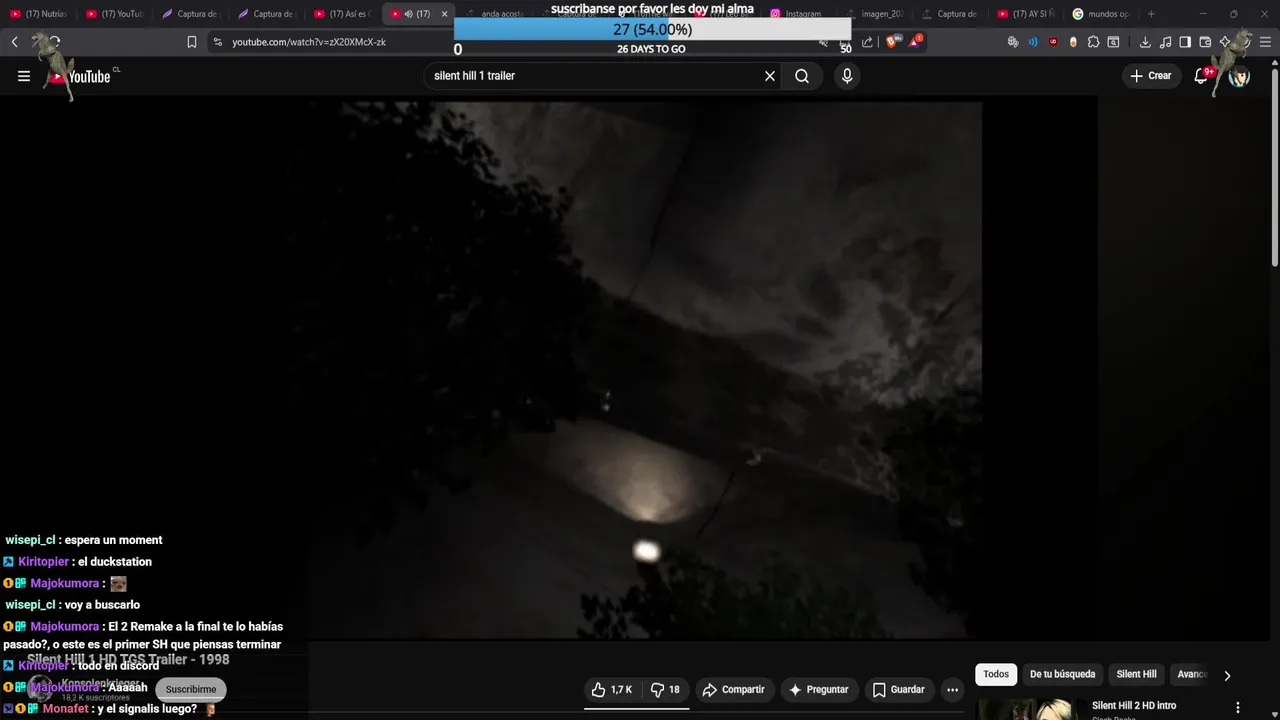Open the Leo AI sparkle icon
Screen dimensions: 1280x720
click(1225, 42)
